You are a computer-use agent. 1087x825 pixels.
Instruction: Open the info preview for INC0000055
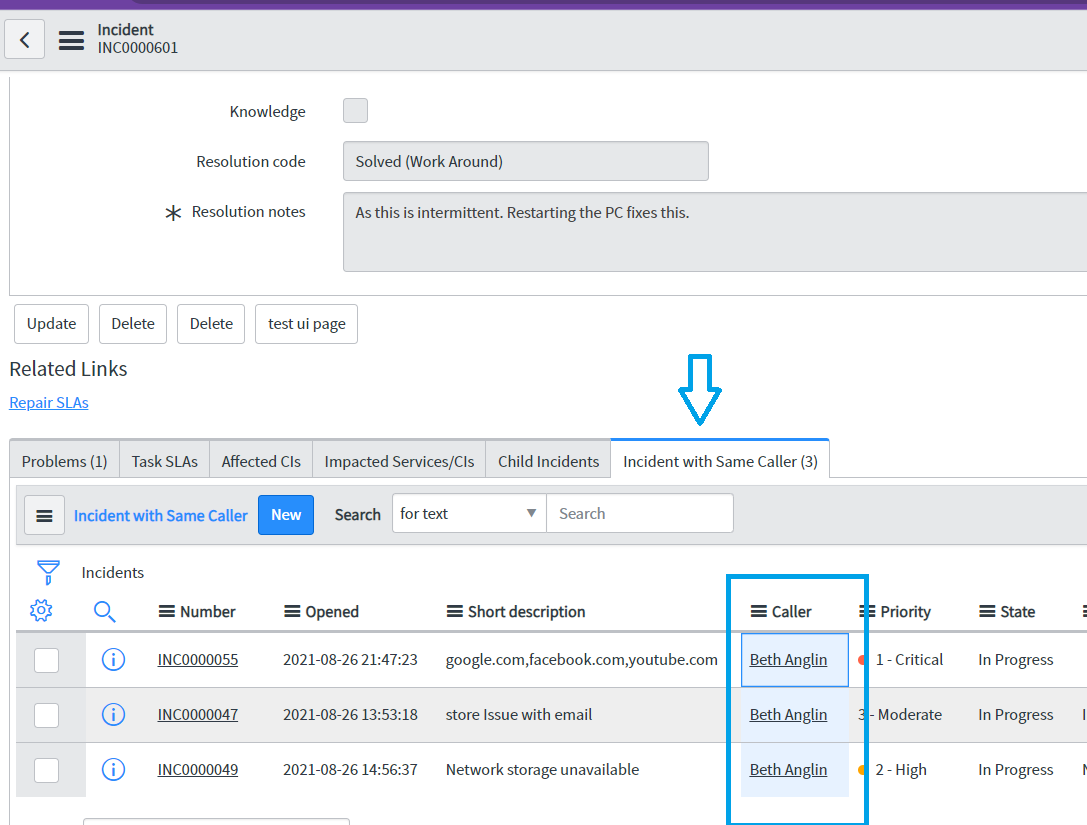[113, 659]
